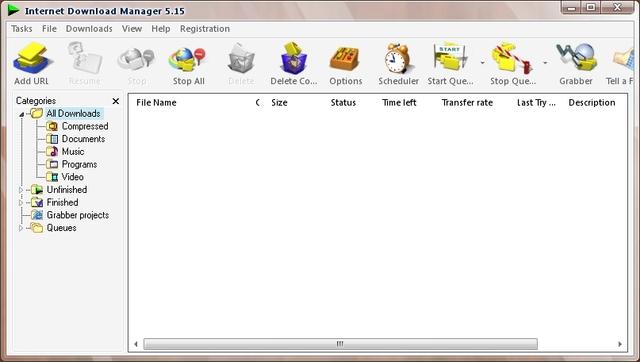Expand the Queues tree node
The width and height of the screenshot is (640, 362).
click(x=21, y=228)
